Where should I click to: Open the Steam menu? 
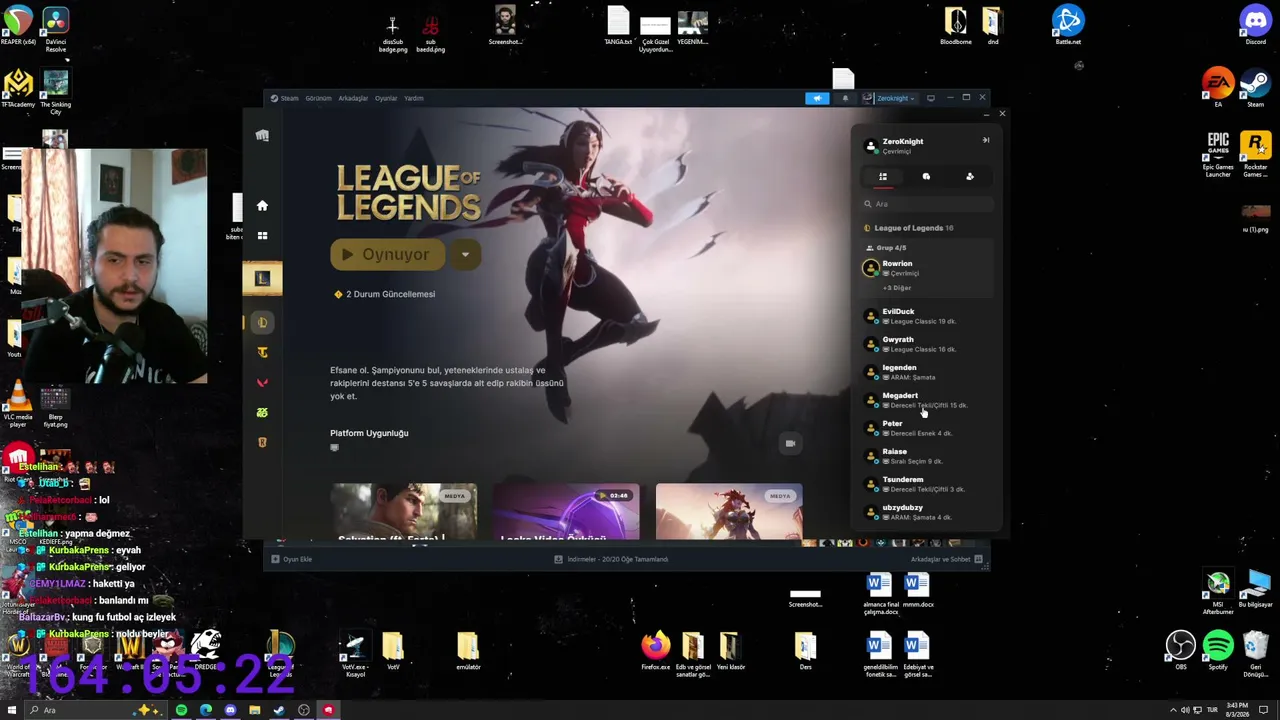(x=285, y=98)
